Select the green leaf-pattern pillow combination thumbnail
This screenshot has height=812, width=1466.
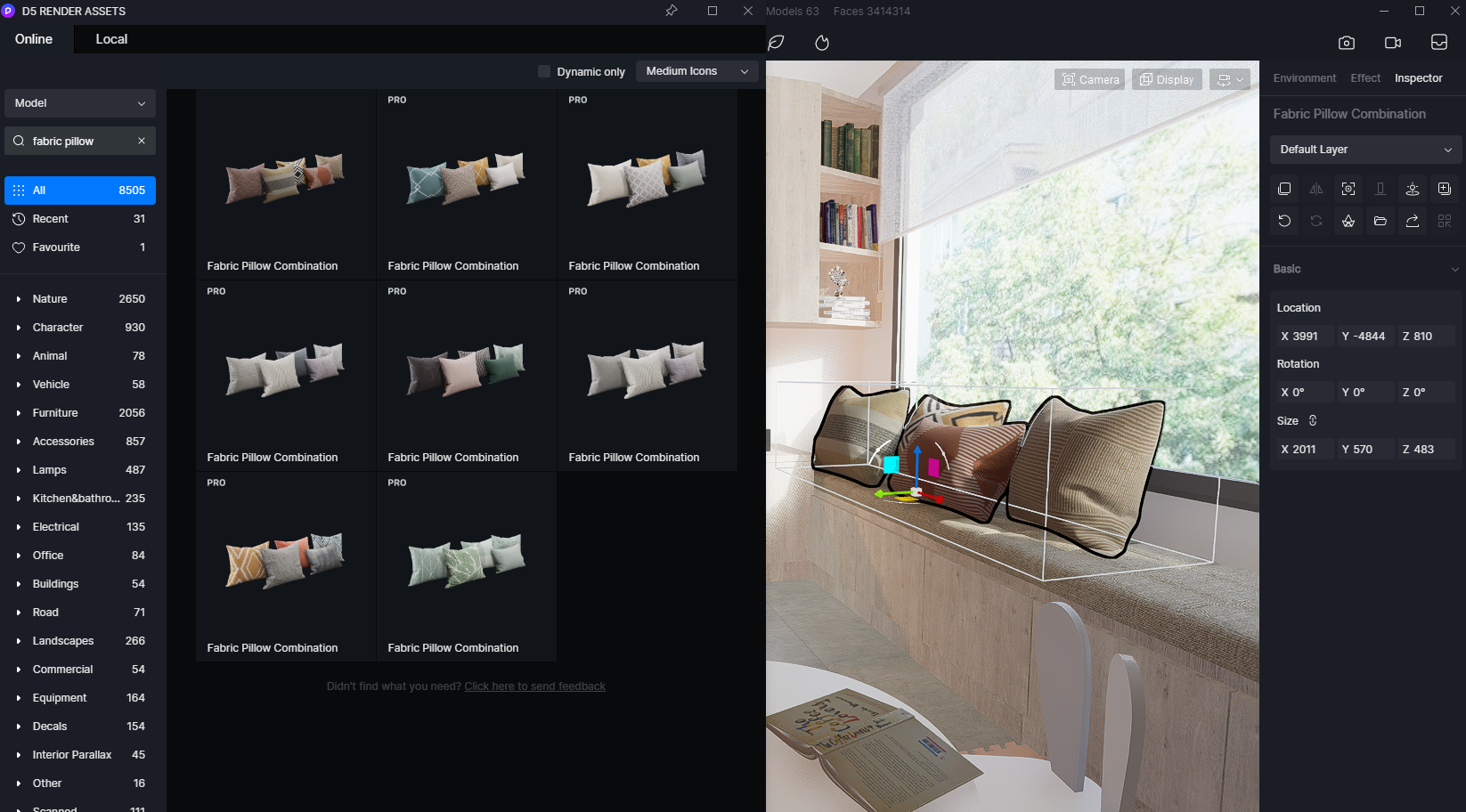coord(467,566)
